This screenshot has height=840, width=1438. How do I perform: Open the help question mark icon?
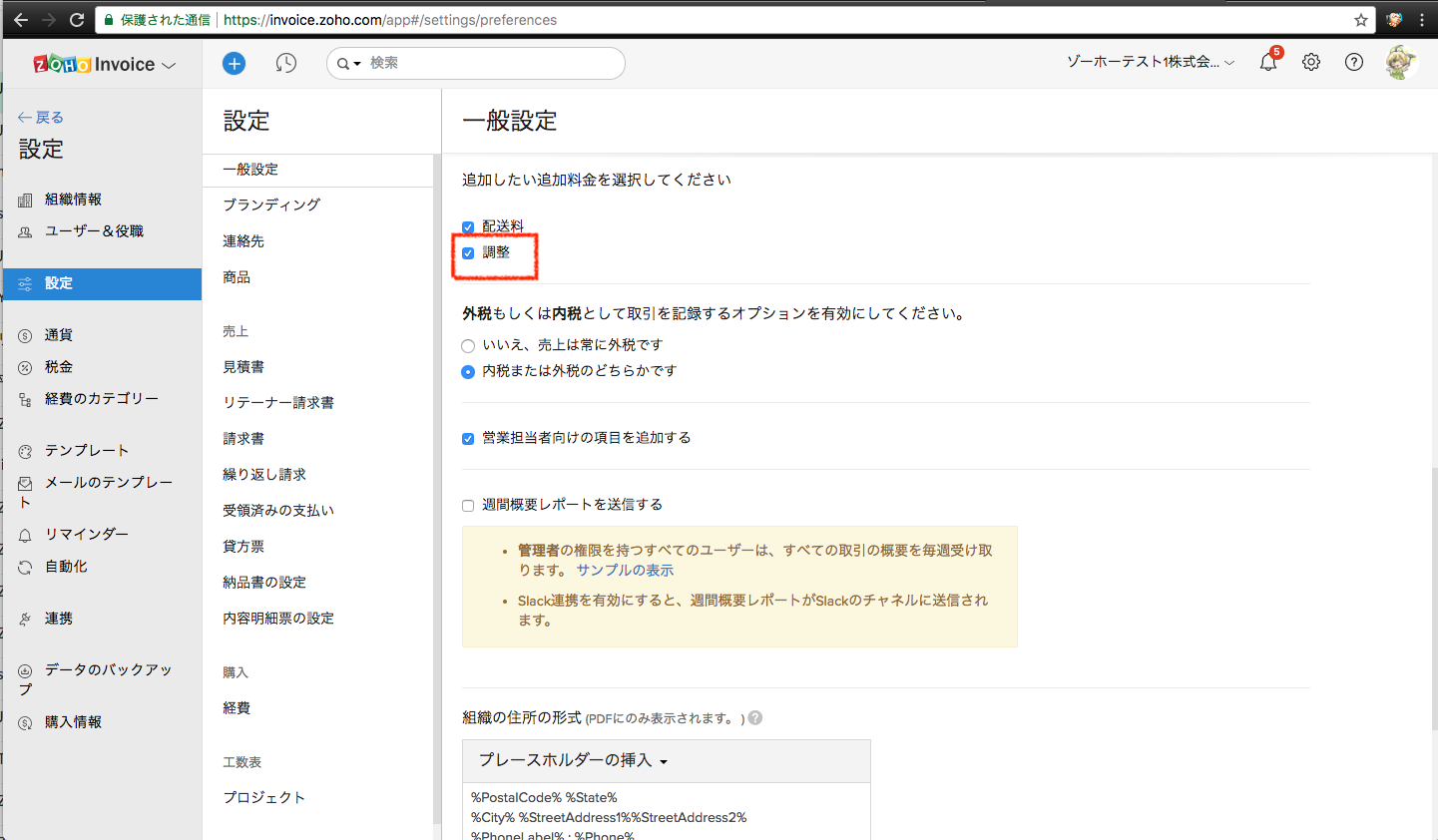(x=1354, y=62)
